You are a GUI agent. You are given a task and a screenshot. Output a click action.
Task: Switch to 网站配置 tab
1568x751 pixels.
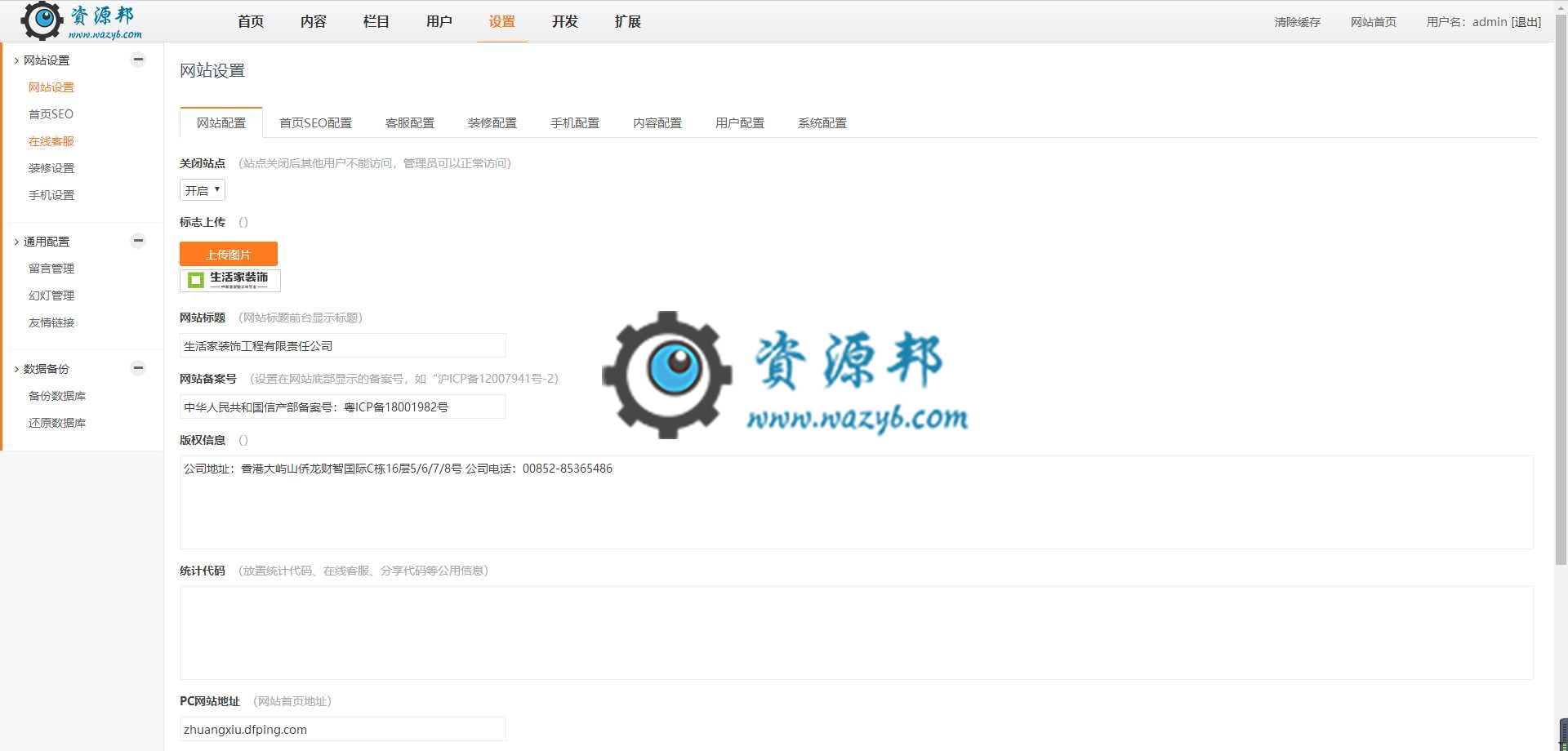(221, 122)
